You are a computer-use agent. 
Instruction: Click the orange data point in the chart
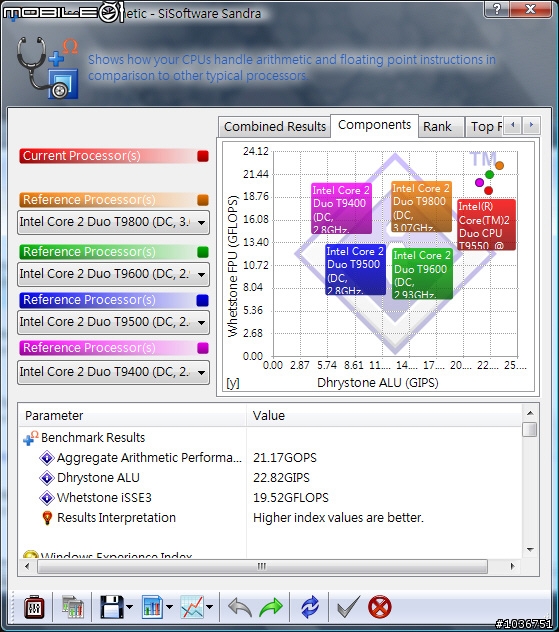(499, 165)
